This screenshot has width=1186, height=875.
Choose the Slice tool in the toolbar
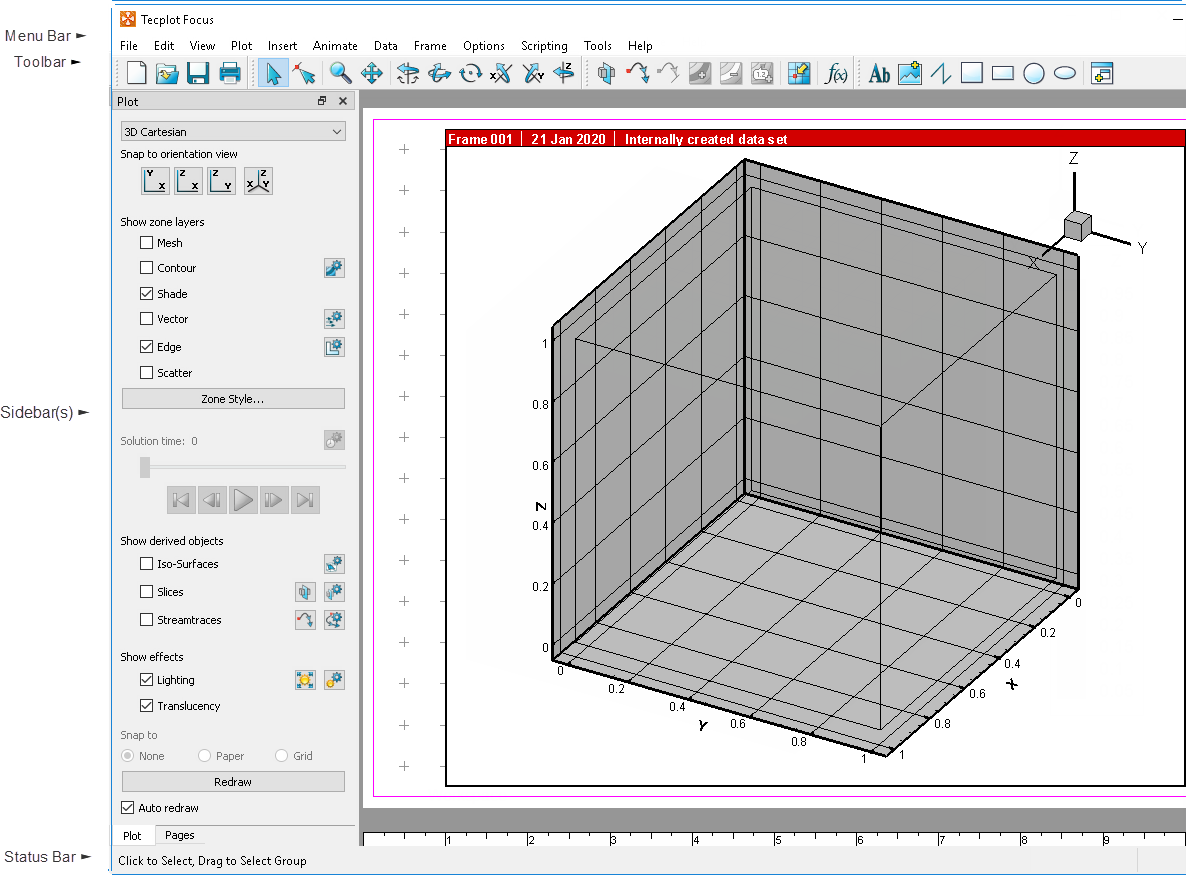[607, 73]
